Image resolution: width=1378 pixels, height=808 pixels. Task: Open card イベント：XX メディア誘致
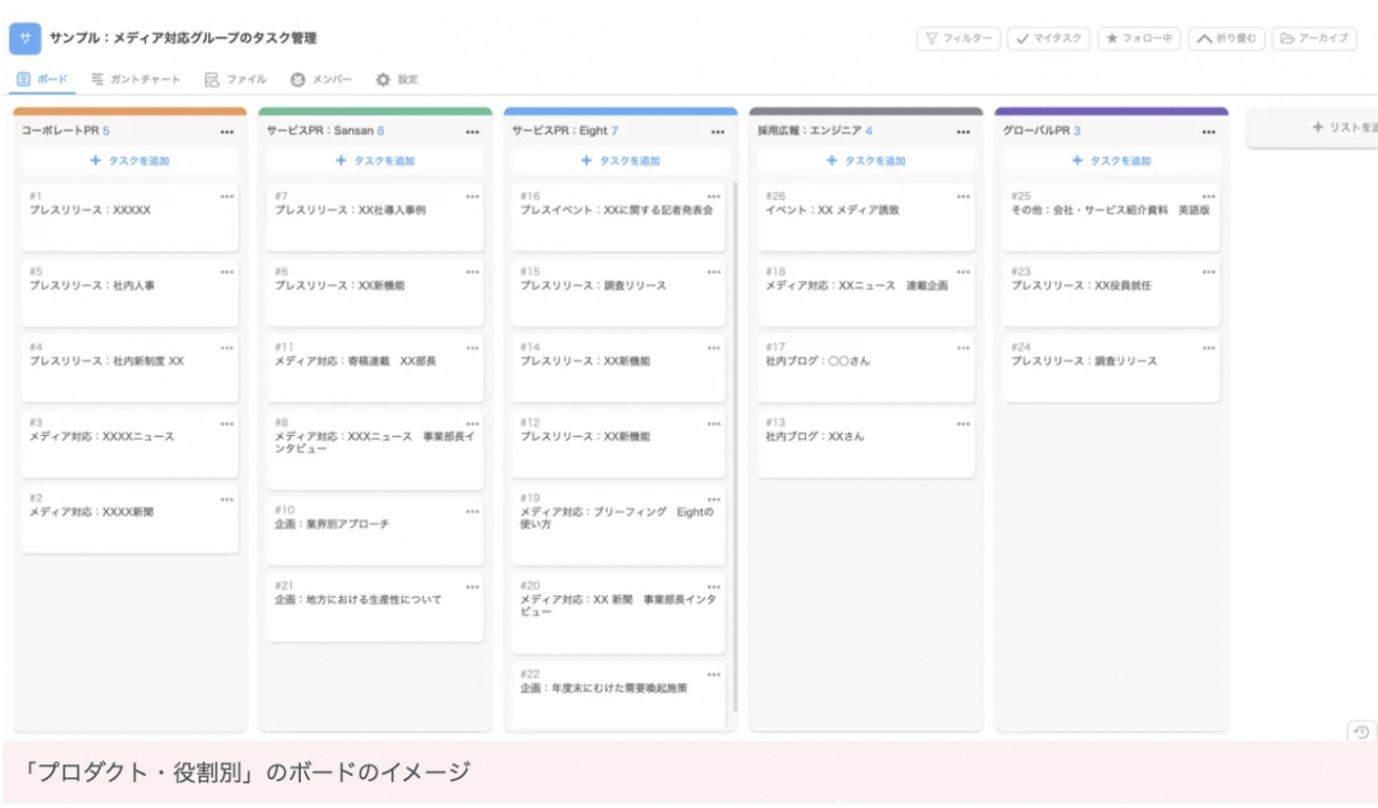click(x=866, y=217)
